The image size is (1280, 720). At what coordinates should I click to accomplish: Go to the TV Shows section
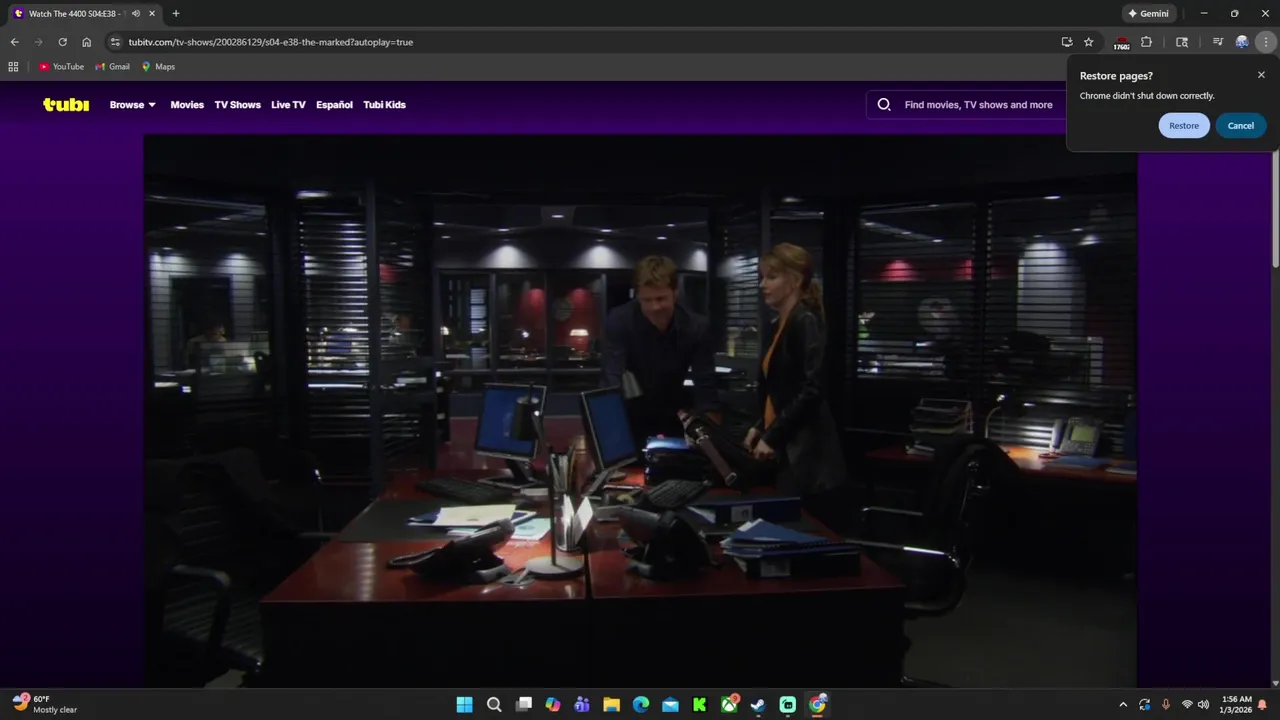[x=237, y=104]
